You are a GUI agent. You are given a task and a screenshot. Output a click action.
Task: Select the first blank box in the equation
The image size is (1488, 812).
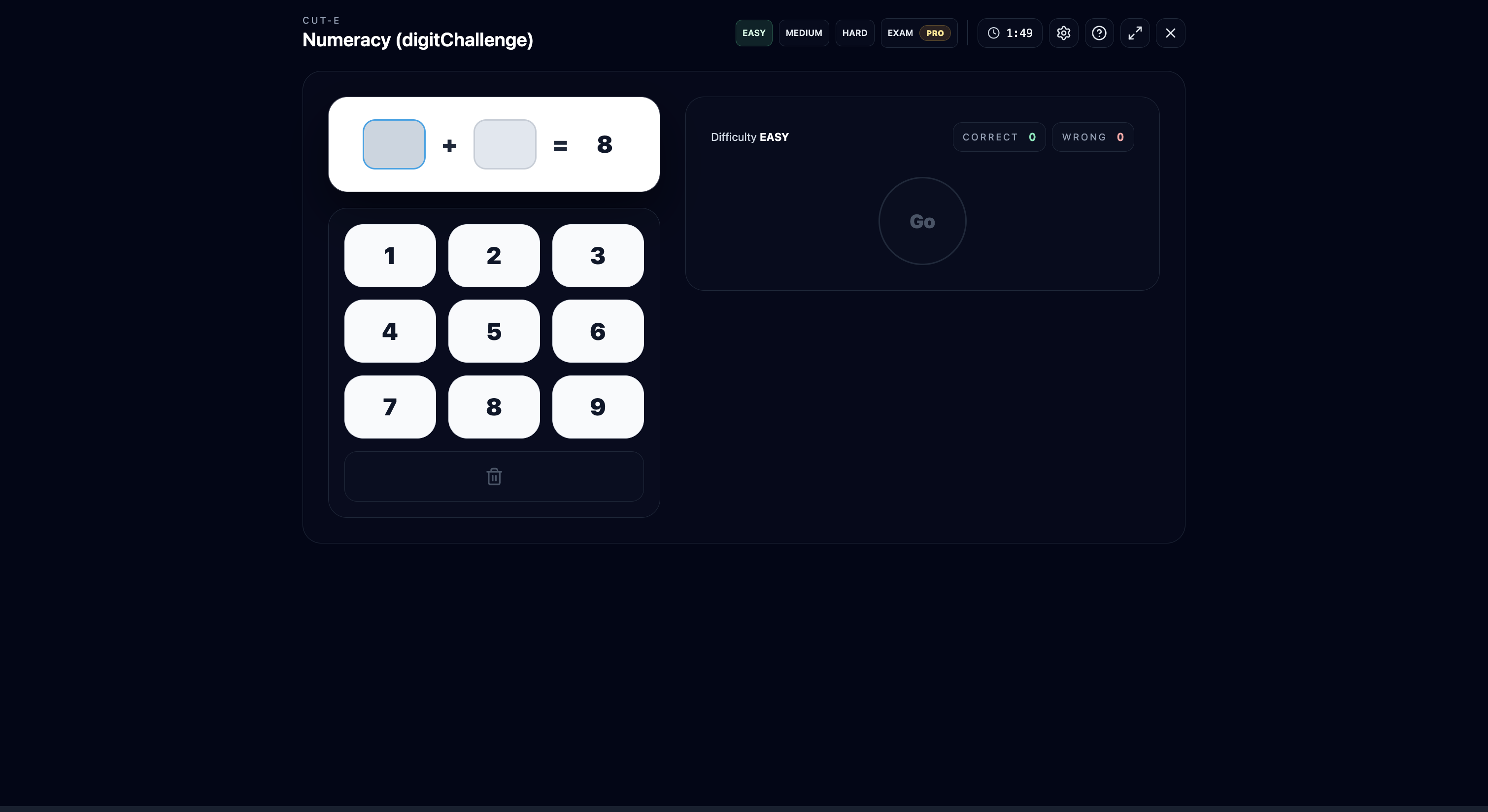[x=394, y=144]
